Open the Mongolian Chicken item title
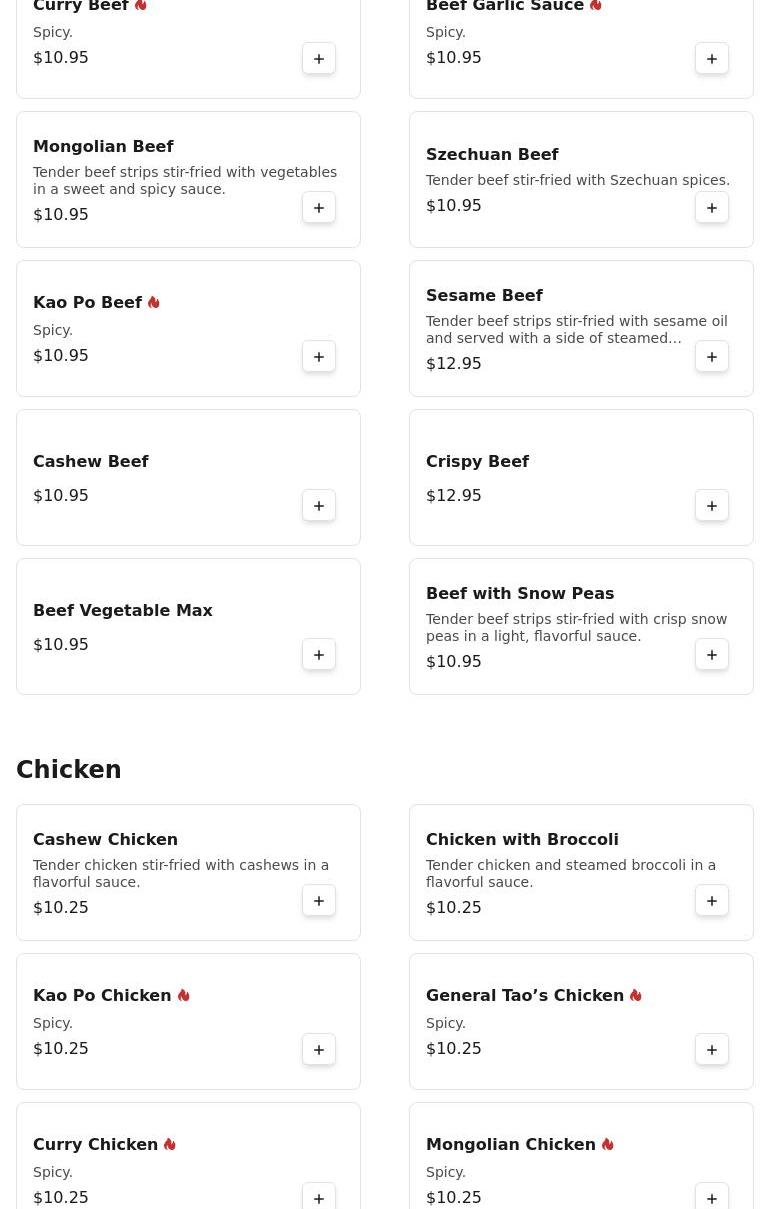770x1209 pixels. [x=510, y=1144]
